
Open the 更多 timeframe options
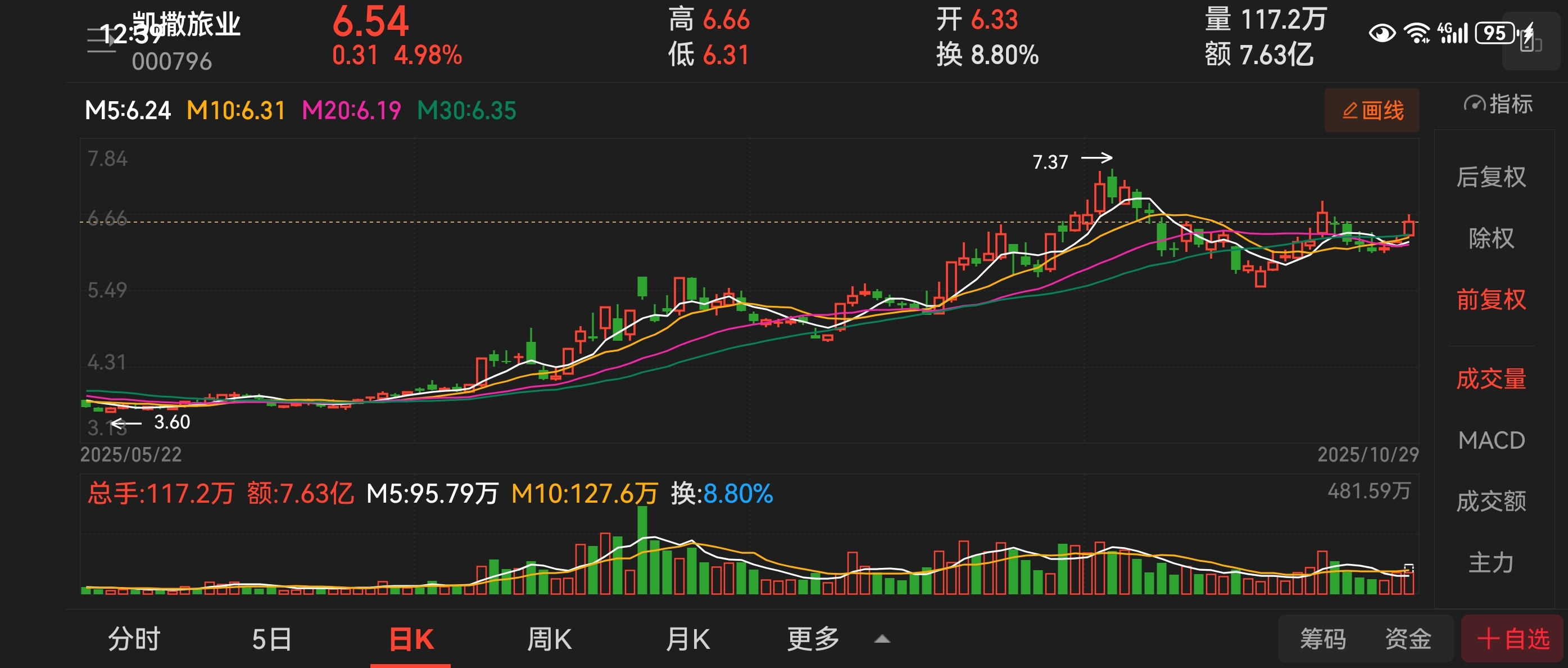[x=813, y=639]
